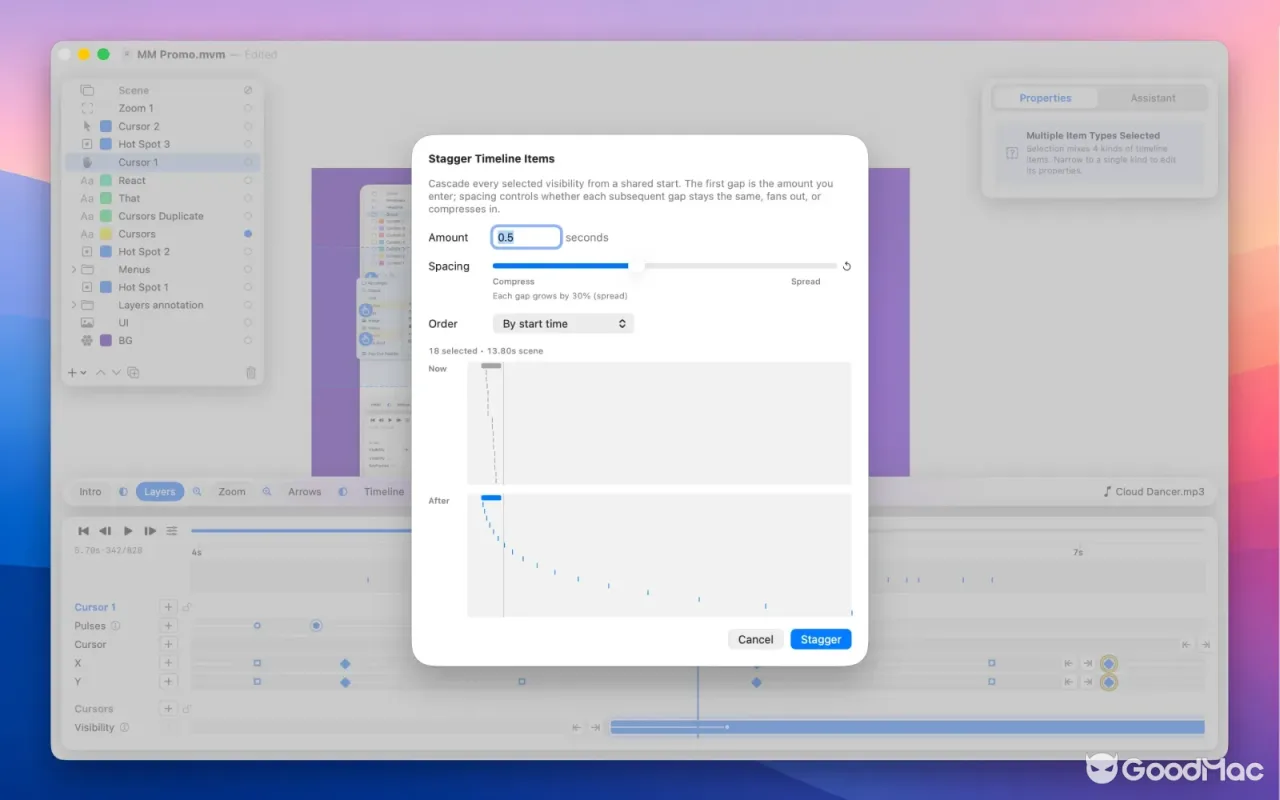Click the Stagger button
This screenshot has height=800, width=1280.
(821, 639)
